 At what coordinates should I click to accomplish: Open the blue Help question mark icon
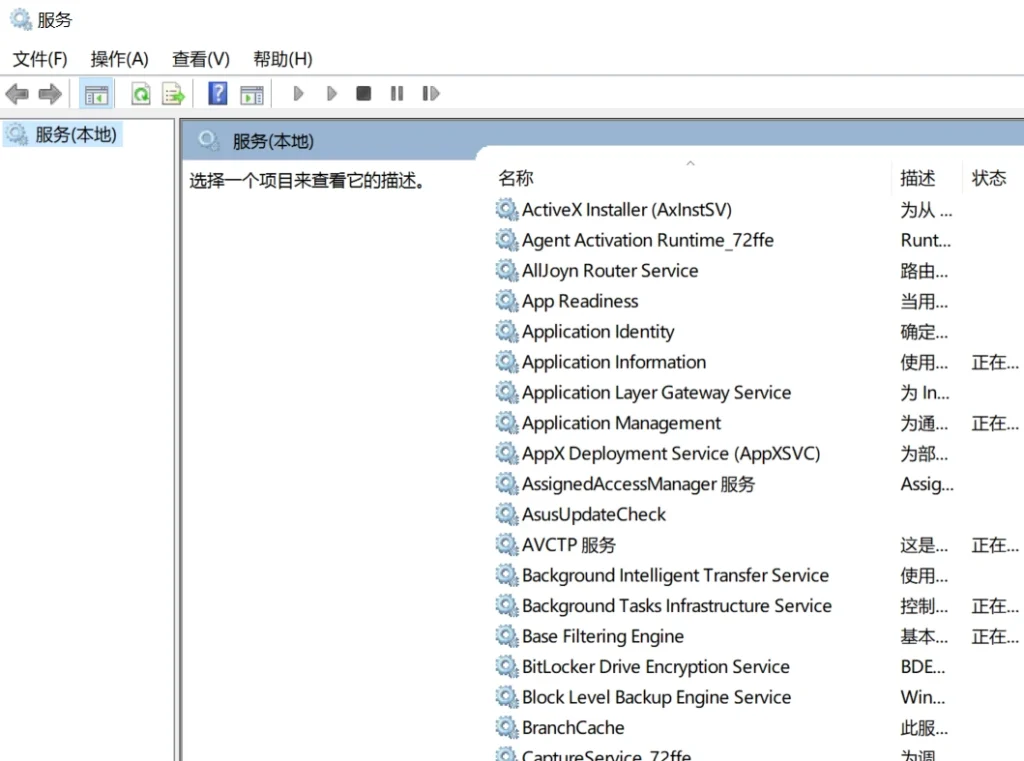217,93
